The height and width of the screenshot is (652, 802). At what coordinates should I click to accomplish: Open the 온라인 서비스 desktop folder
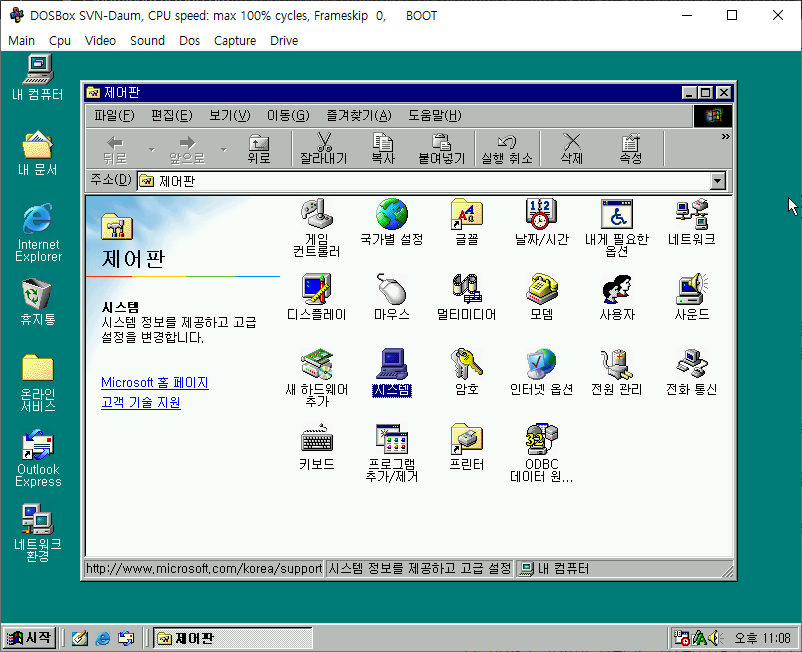38,383
